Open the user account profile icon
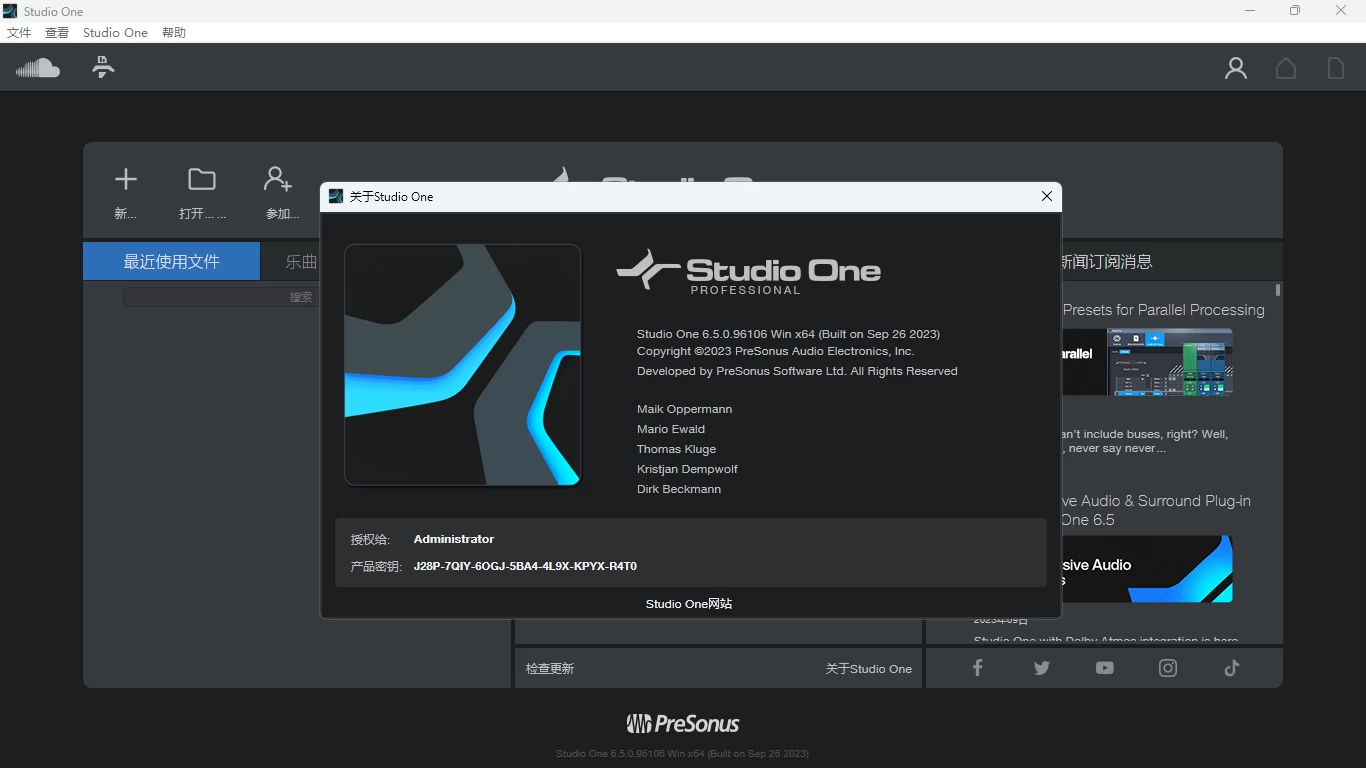Image resolution: width=1366 pixels, height=768 pixels. (1236, 68)
